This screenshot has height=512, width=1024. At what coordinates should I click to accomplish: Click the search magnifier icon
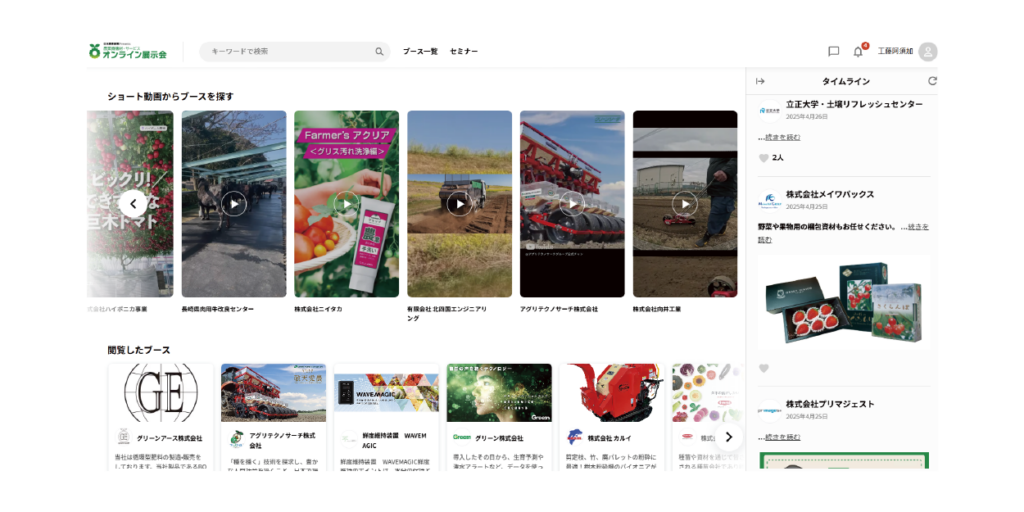pyautogui.click(x=379, y=52)
